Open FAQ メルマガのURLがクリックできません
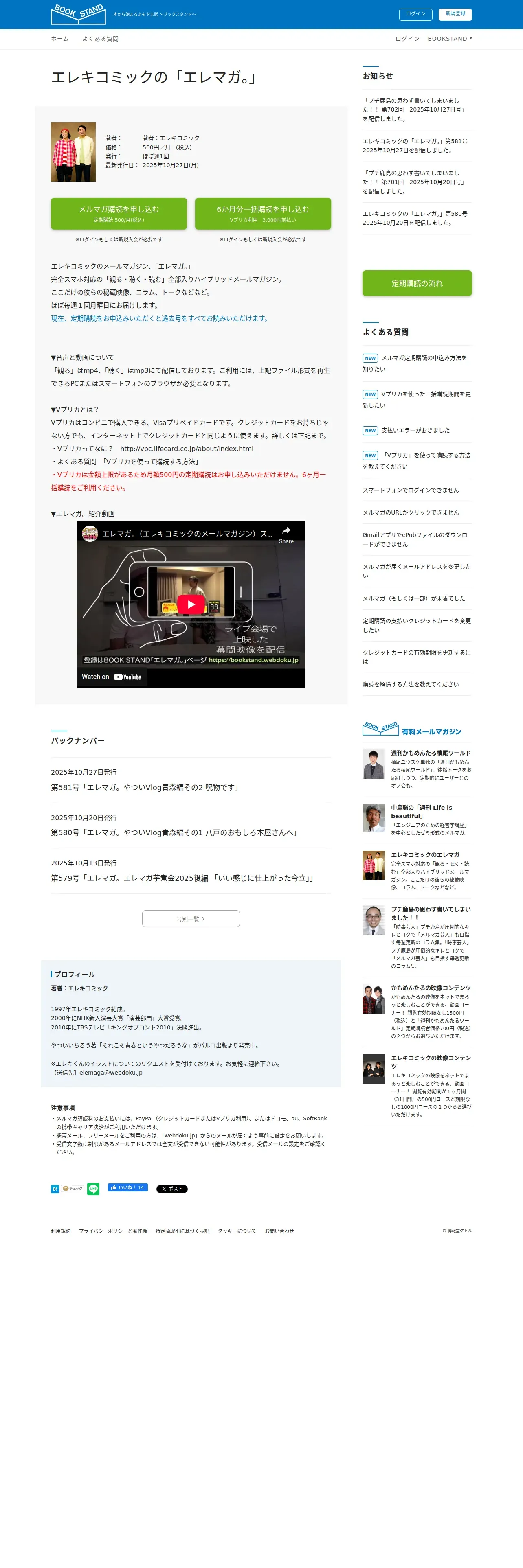Viewport: 523px width, 1568px height. pyautogui.click(x=411, y=512)
